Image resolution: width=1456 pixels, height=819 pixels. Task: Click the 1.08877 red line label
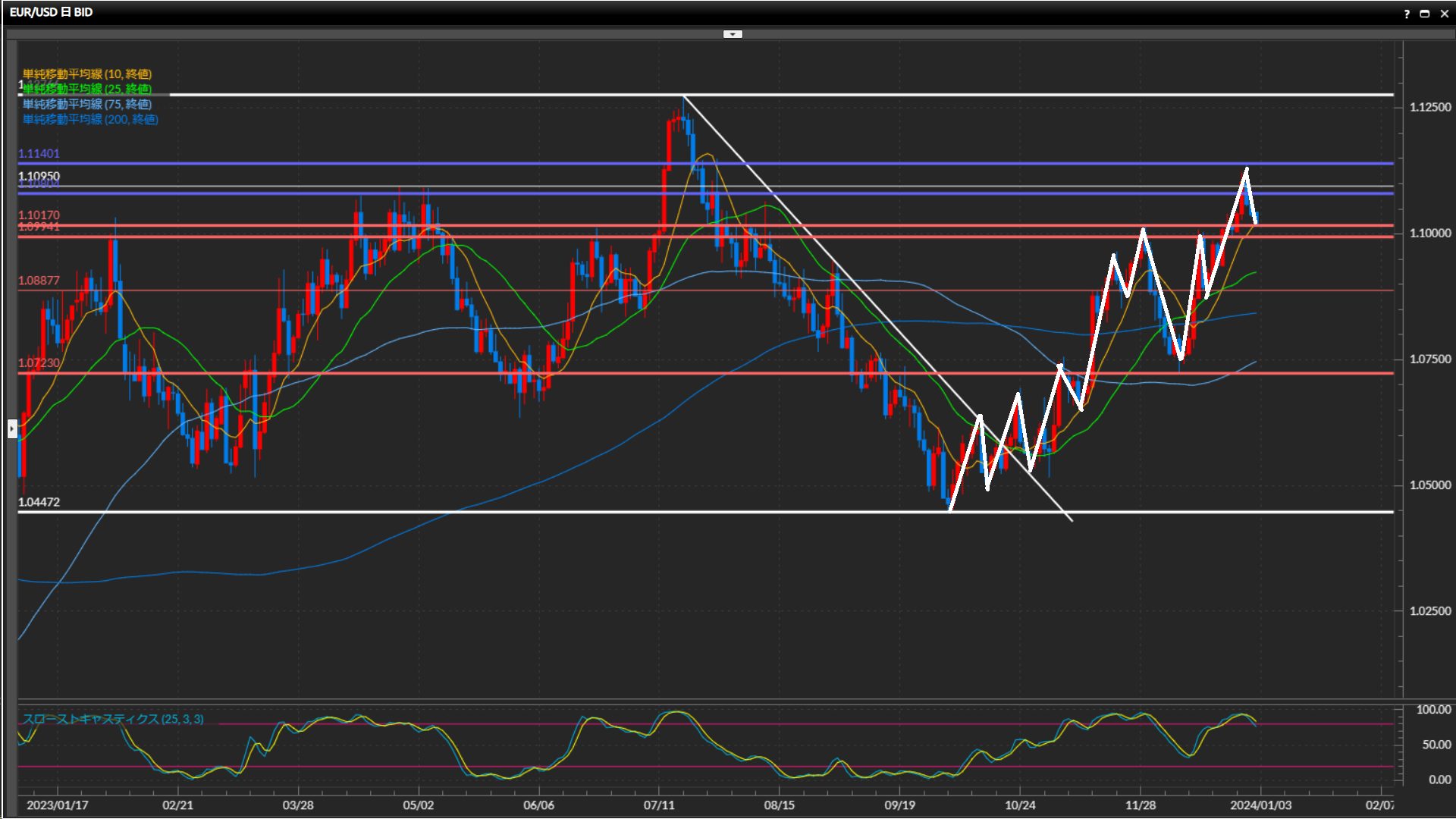[x=39, y=281]
